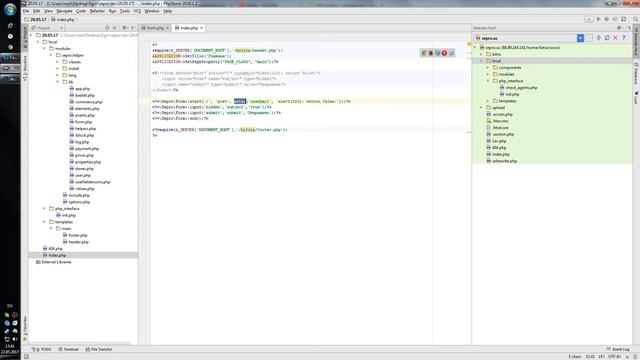Open the Windows Start orb
The height and width of the screenshot is (360, 640).
(10, 9)
